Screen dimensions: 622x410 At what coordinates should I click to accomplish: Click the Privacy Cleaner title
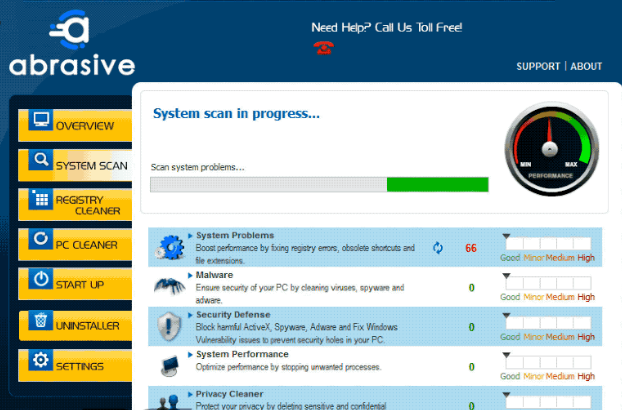(x=229, y=394)
